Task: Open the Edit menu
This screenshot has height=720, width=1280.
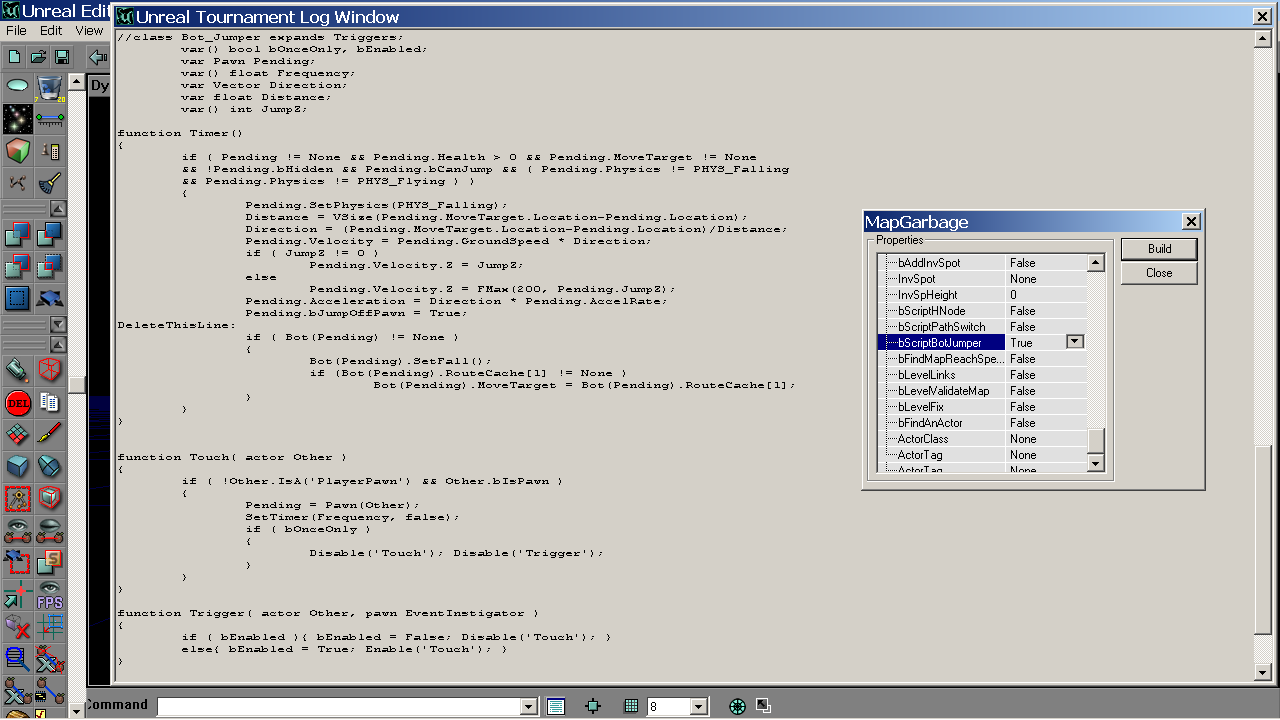Action: point(51,31)
